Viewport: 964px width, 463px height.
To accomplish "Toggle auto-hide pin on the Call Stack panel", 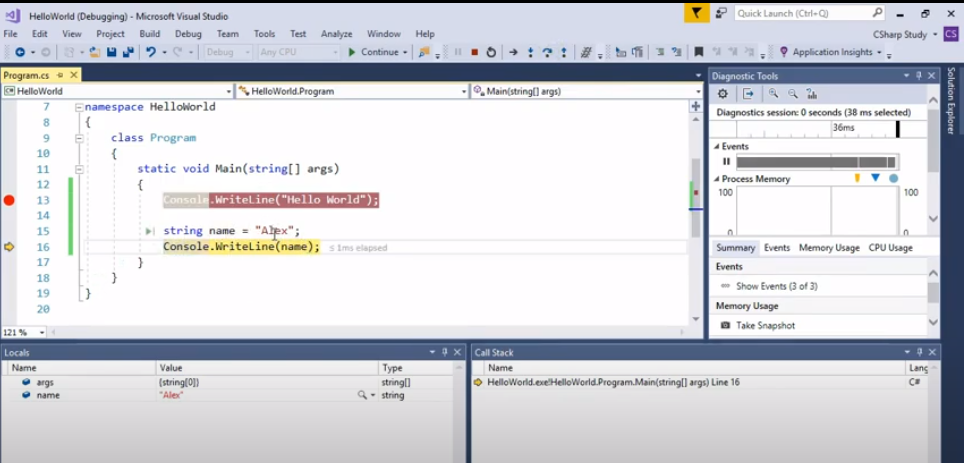I will pos(920,352).
